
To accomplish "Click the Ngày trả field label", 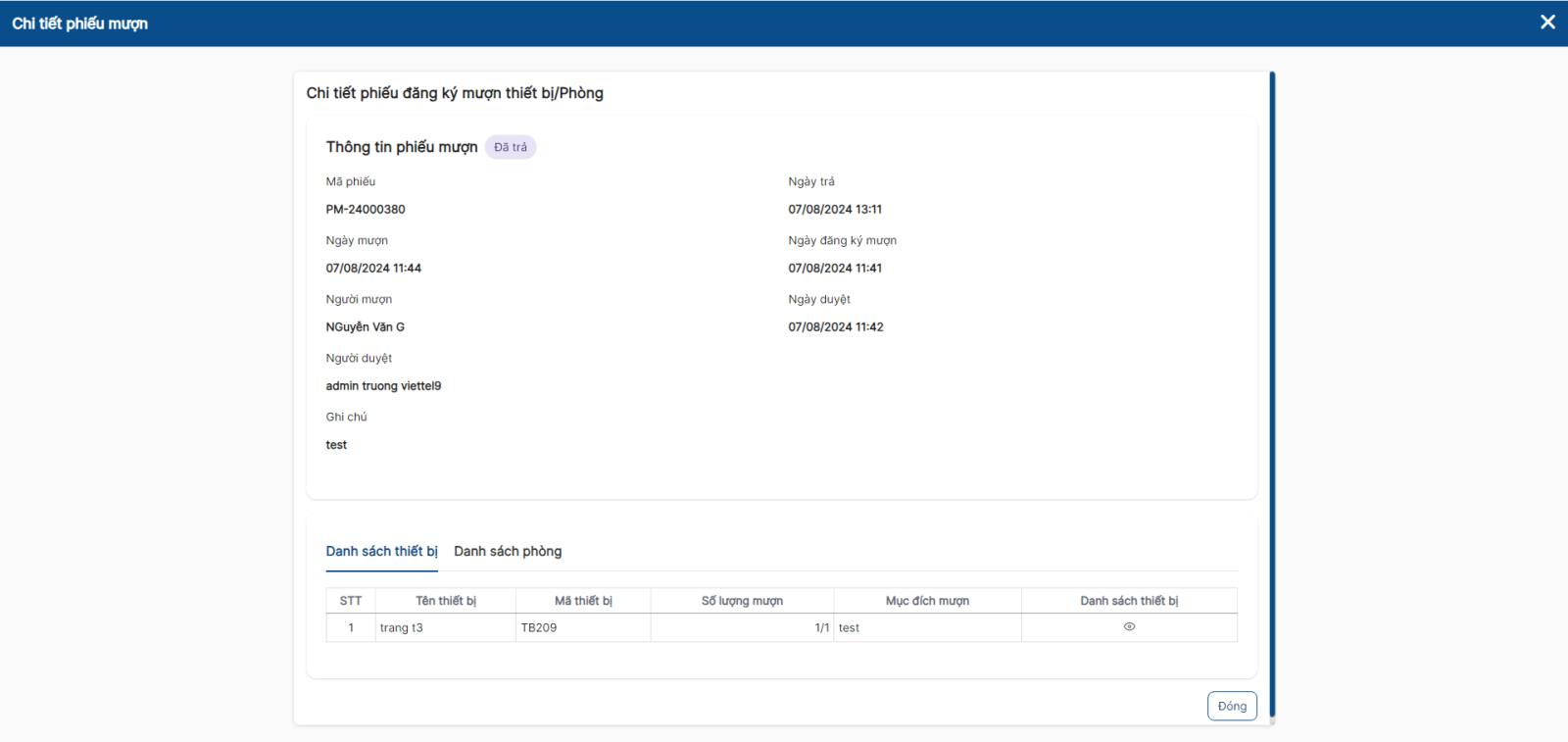I will click(x=811, y=181).
